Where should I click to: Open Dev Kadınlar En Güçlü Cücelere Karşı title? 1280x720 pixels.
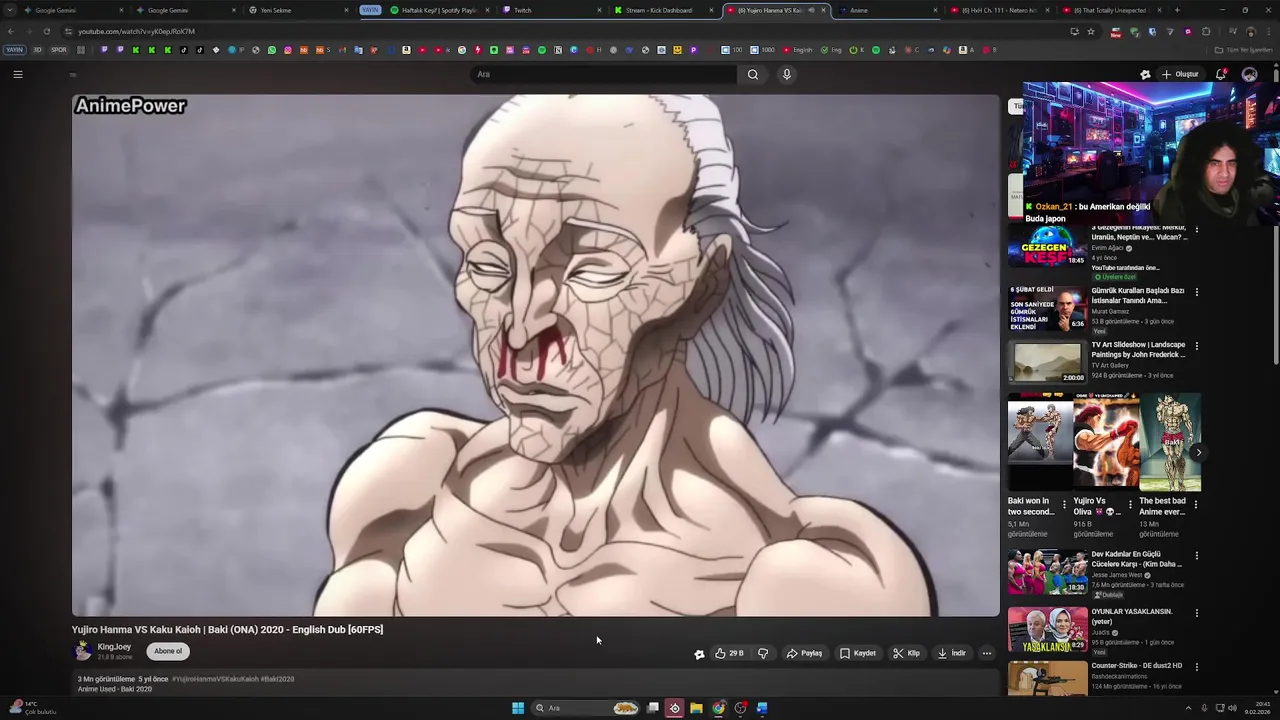[x=1137, y=559]
